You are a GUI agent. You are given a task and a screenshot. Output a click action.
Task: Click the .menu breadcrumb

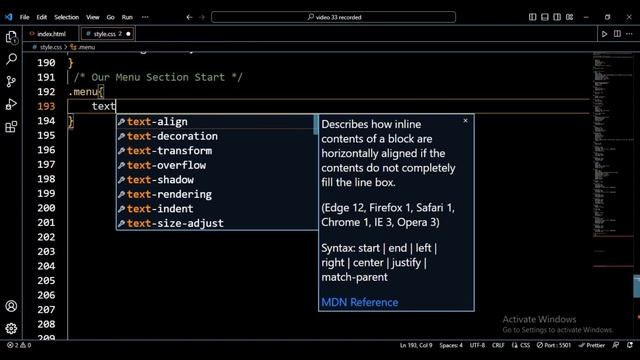(87, 47)
